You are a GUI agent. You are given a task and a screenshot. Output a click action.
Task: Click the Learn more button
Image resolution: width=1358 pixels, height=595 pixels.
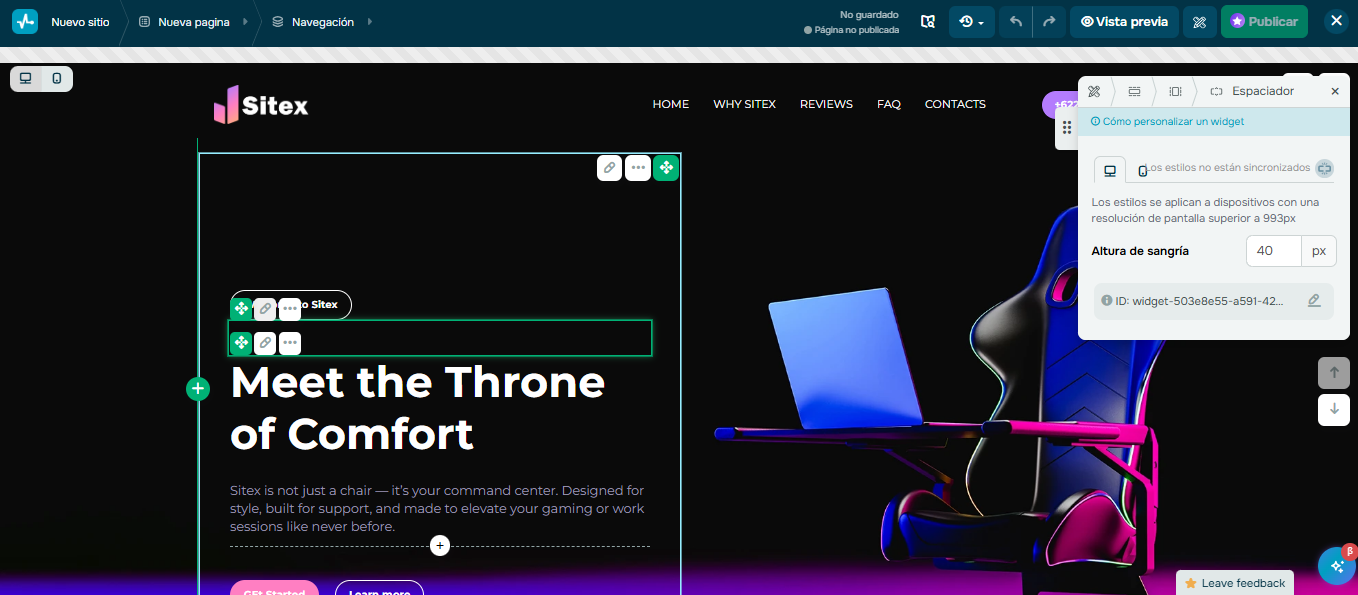(379, 588)
